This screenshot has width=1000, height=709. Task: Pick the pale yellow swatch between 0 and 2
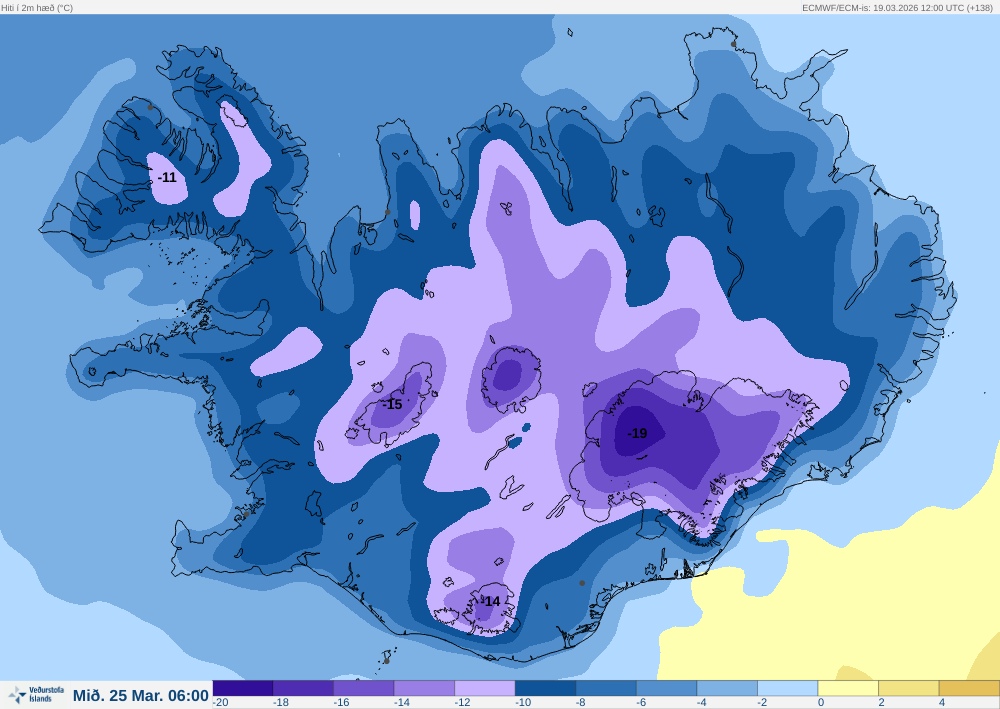point(848,688)
